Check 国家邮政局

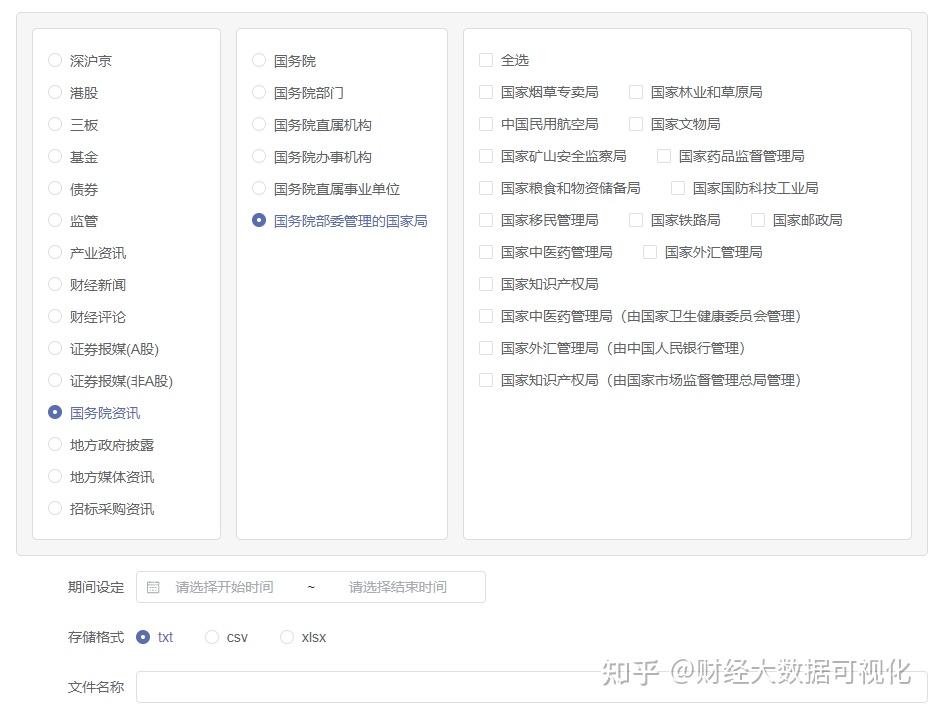point(758,220)
